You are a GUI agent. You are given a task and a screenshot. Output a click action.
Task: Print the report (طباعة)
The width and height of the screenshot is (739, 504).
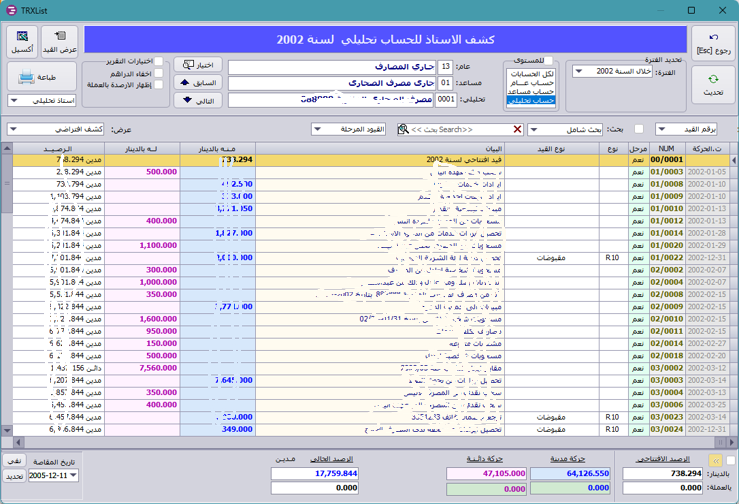pyautogui.click(x=41, y=77)
